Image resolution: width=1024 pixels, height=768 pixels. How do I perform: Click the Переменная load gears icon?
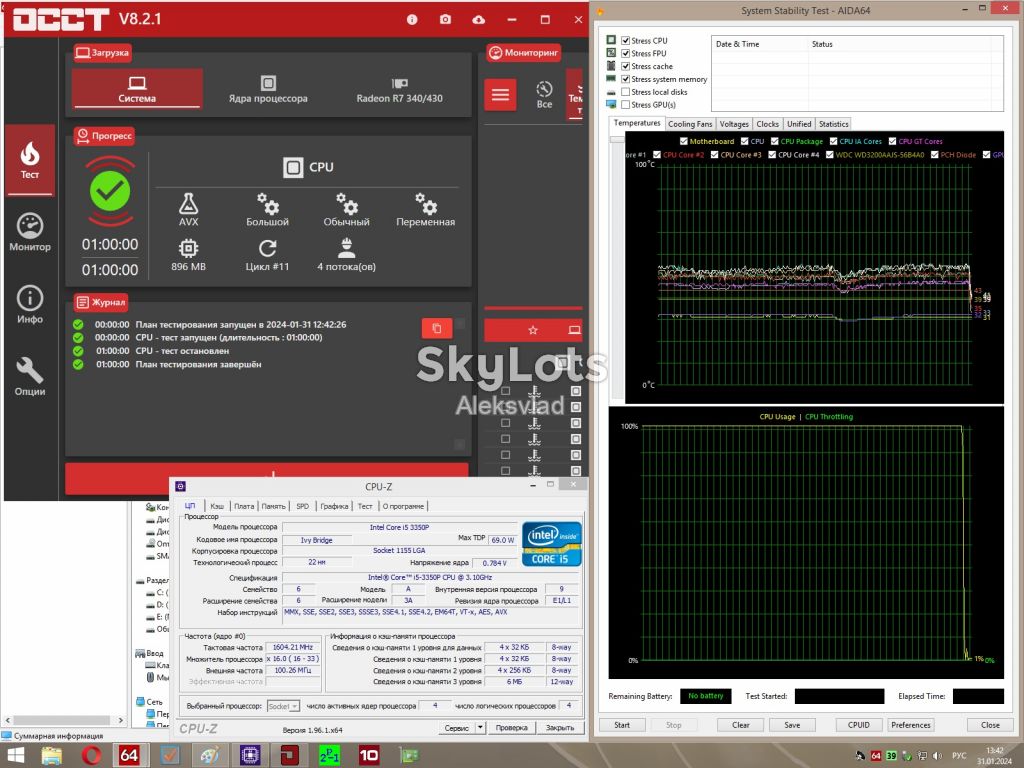click(x=426, y=204)
